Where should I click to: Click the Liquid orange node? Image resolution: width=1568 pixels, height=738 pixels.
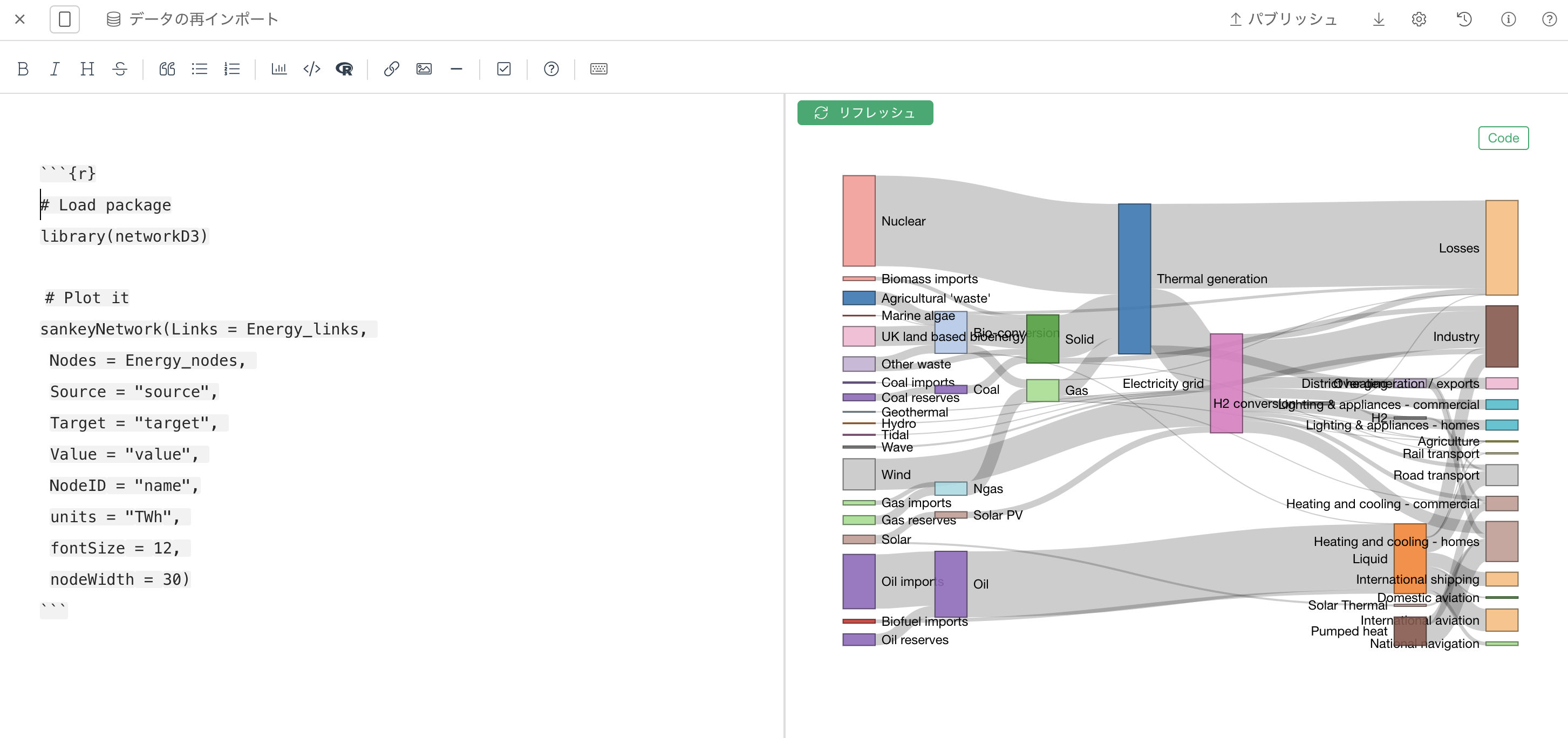1410,558
